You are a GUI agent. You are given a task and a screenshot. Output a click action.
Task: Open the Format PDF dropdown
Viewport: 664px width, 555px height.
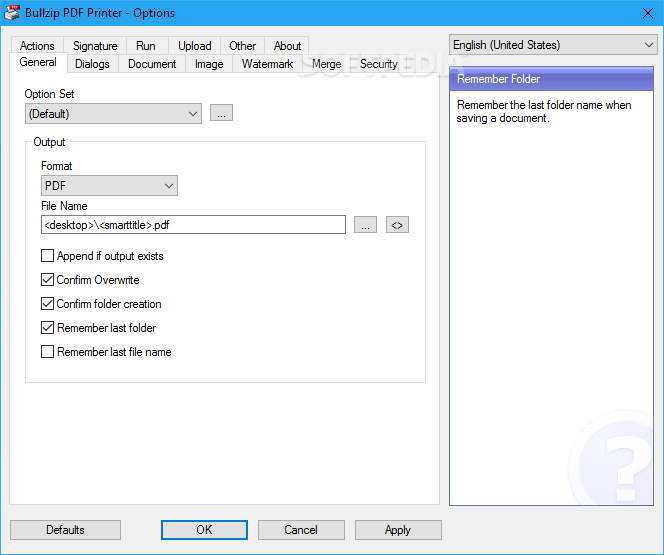[x=109, y=185]
